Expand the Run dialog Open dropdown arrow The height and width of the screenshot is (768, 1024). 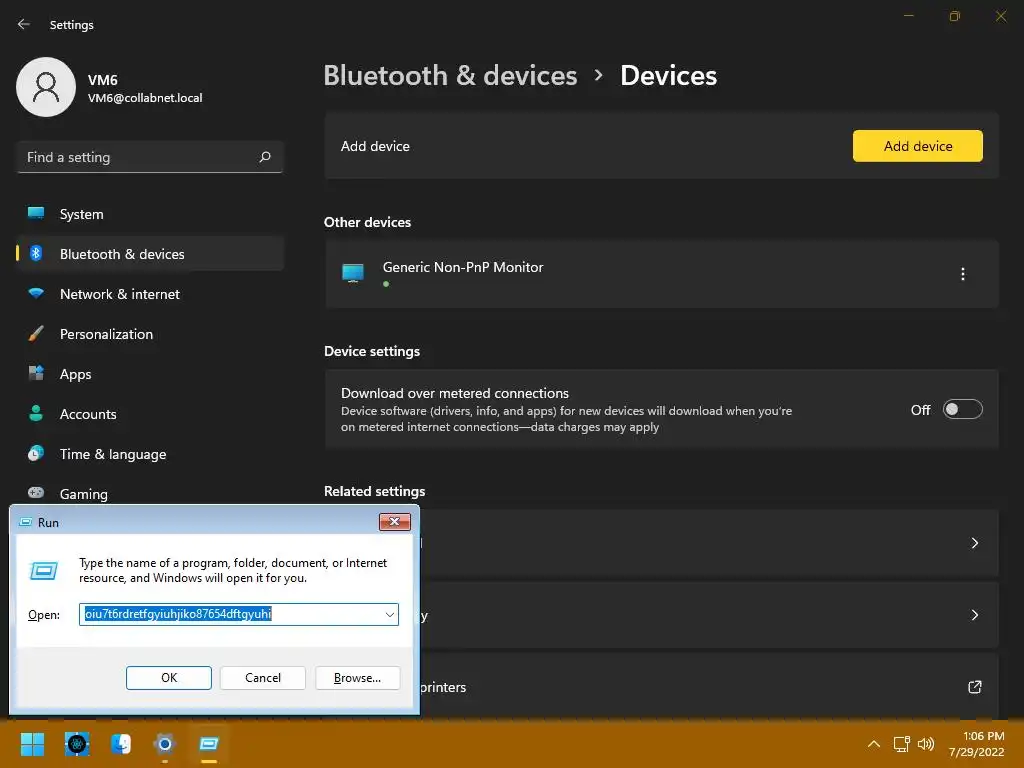389,615
